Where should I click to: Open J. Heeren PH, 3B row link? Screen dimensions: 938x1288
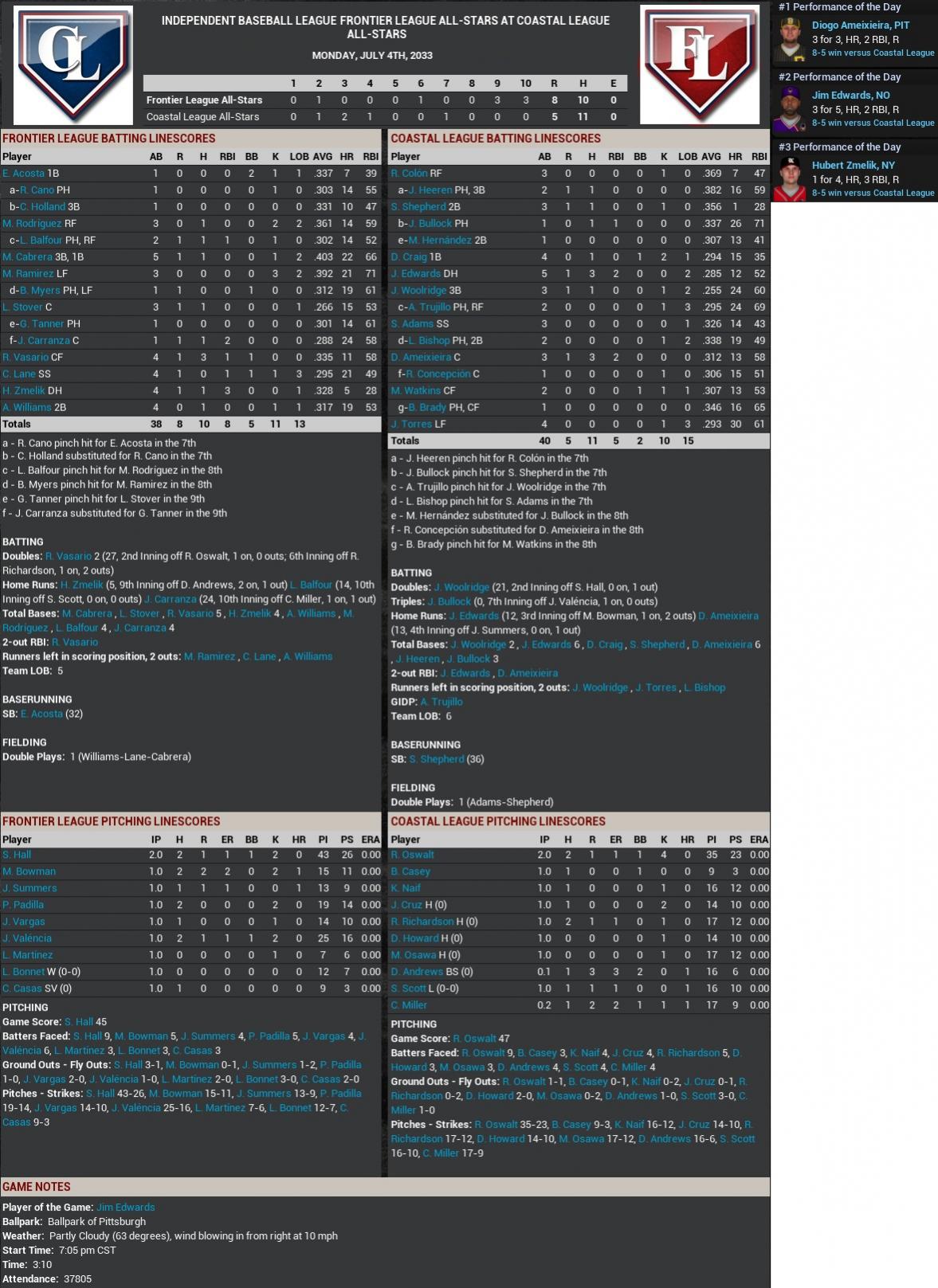pyautogui.click(x=430, y=190)
